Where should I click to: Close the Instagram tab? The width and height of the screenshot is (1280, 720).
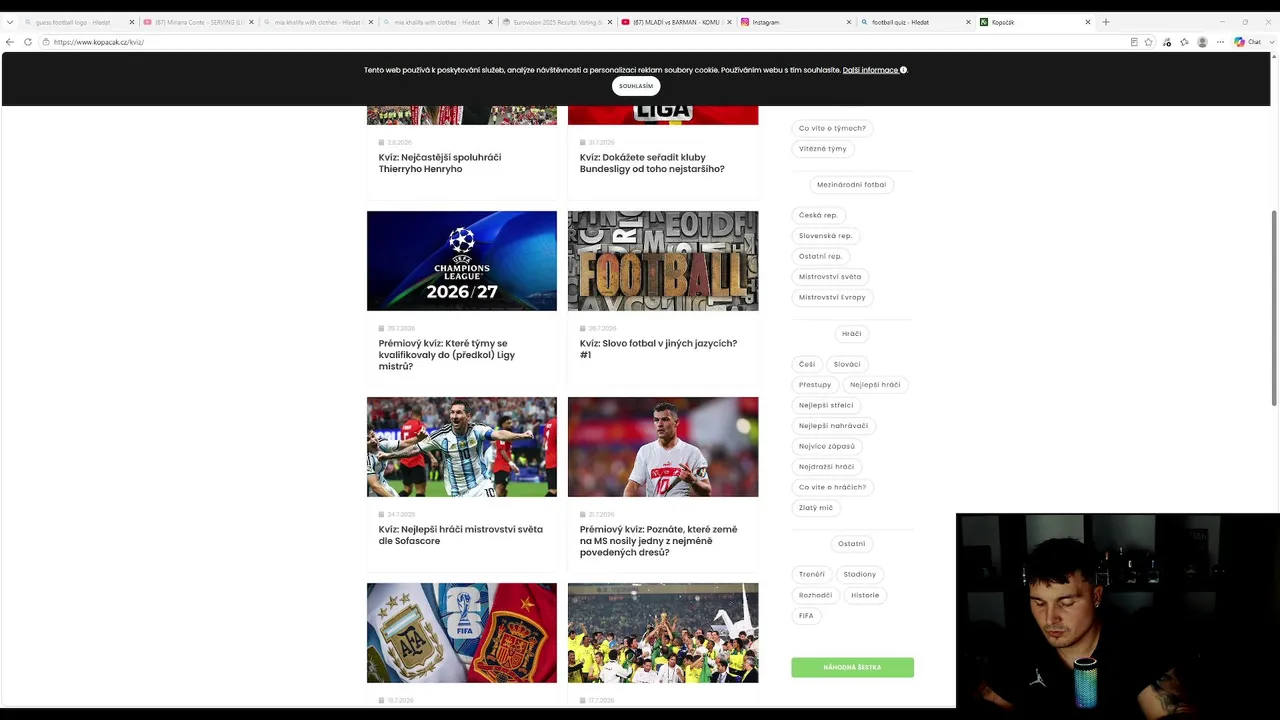pyautogui.click(x=849, y=22)
